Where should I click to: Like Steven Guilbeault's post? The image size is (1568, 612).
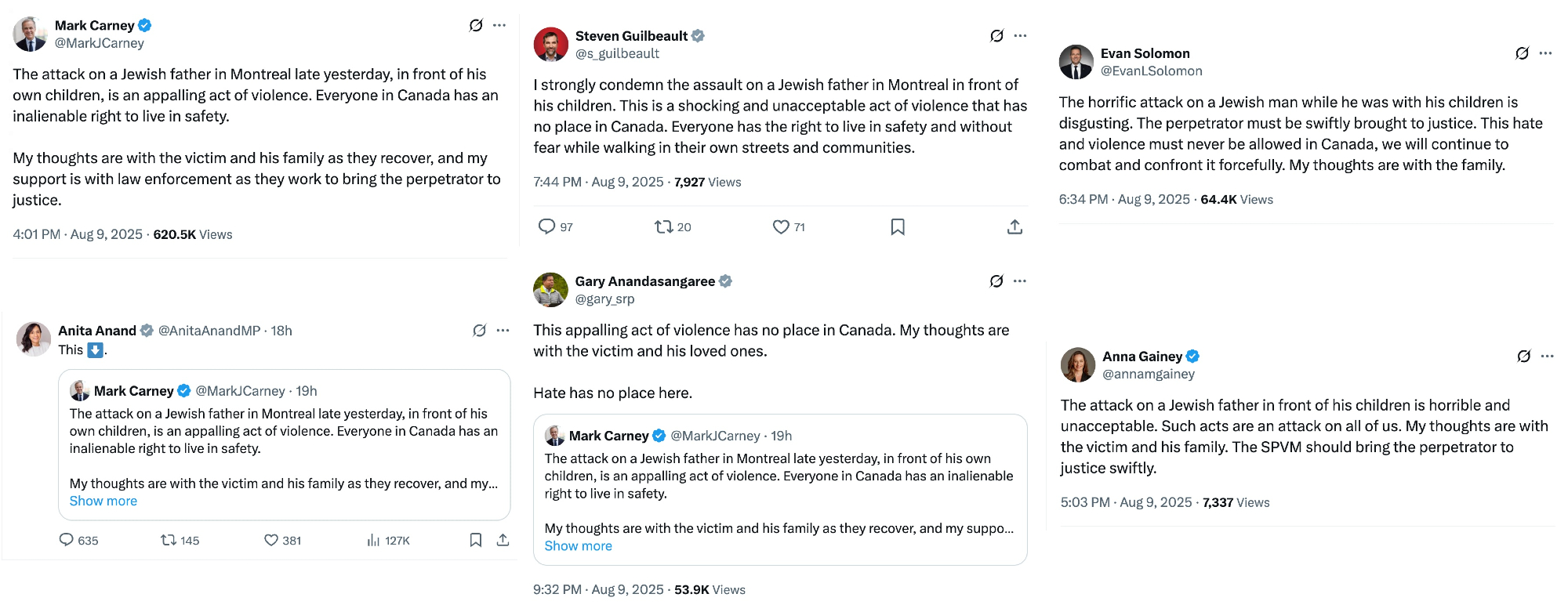(781, 226)
